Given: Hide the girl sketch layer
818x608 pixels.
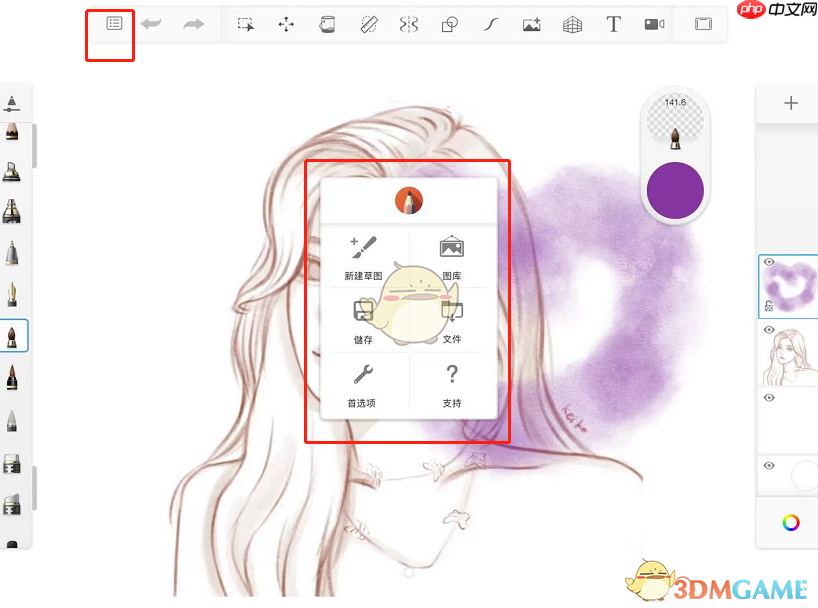Looking at the screenshot, I should 769,330.
